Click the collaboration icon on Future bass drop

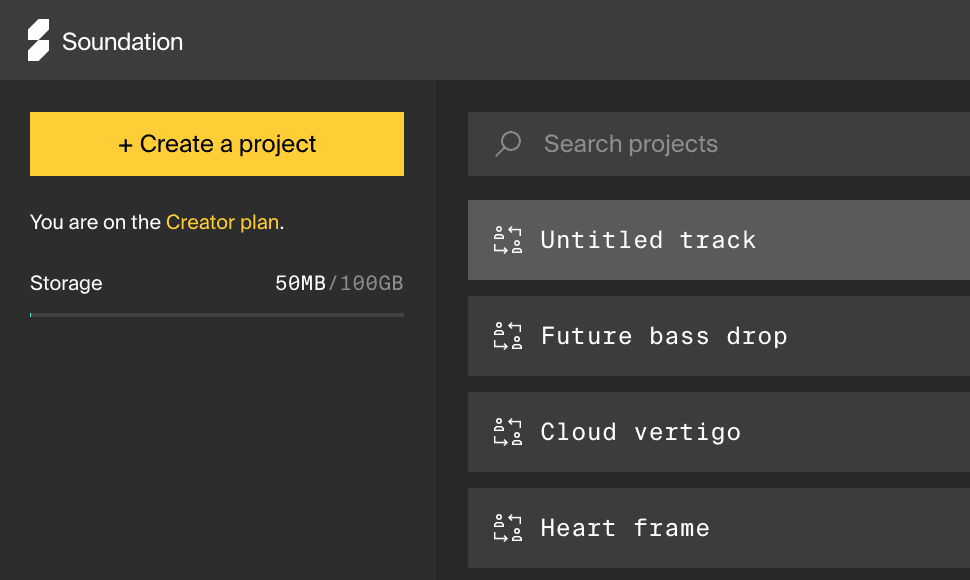508,336
